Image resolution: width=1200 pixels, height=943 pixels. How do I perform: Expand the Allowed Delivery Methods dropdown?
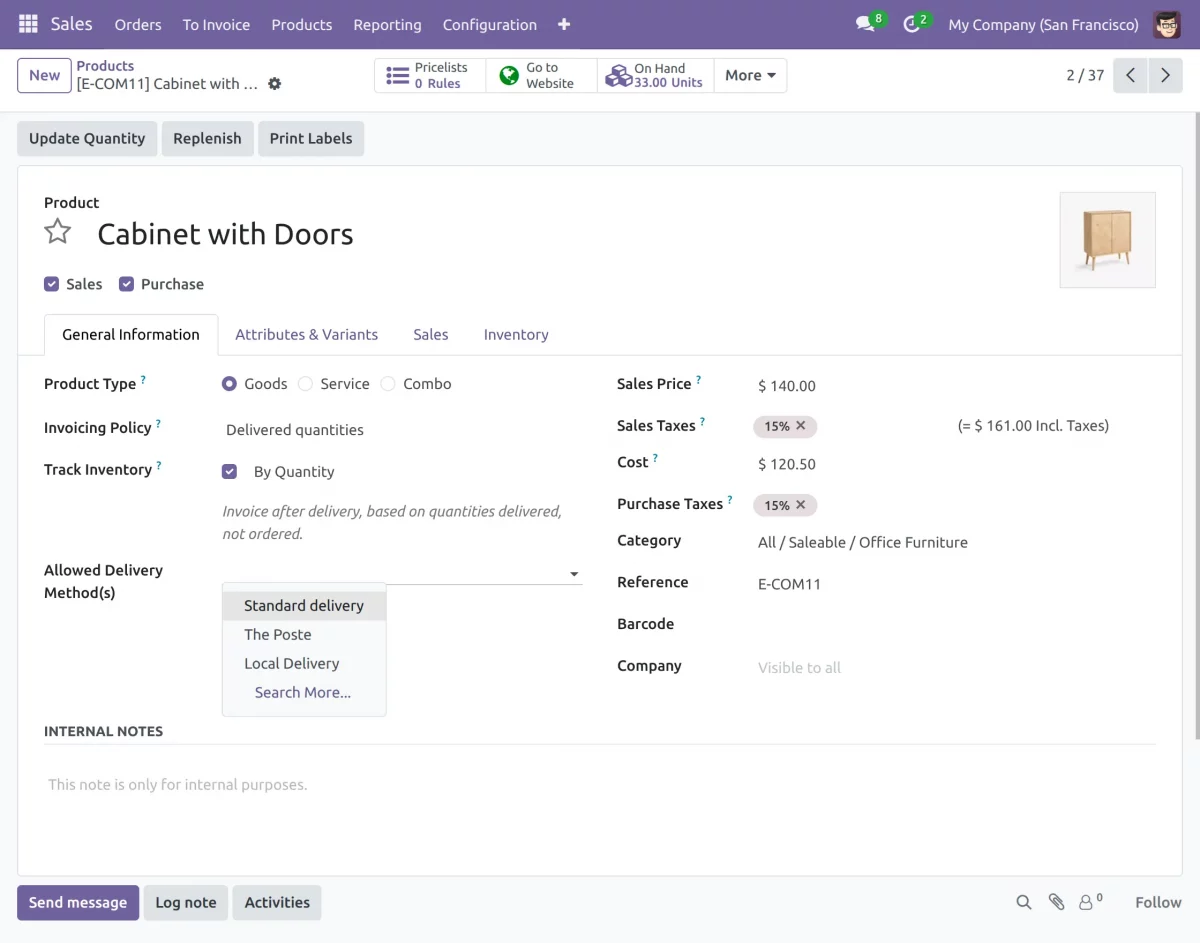click(573, 574)
